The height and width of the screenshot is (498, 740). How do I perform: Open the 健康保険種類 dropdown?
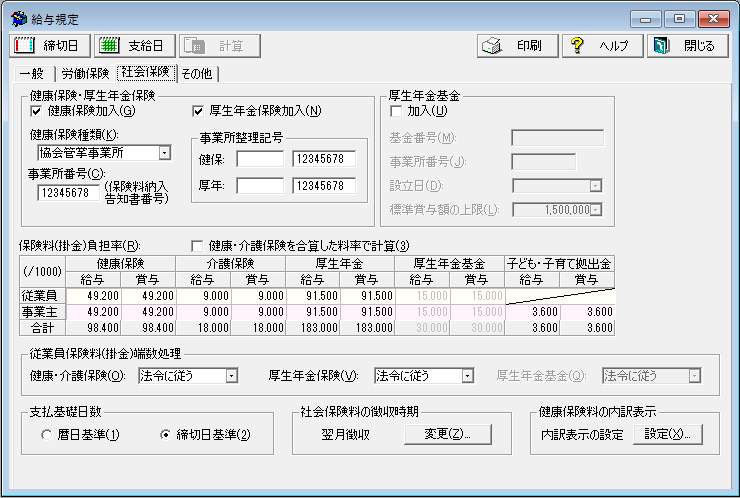(x=164, y=153)
